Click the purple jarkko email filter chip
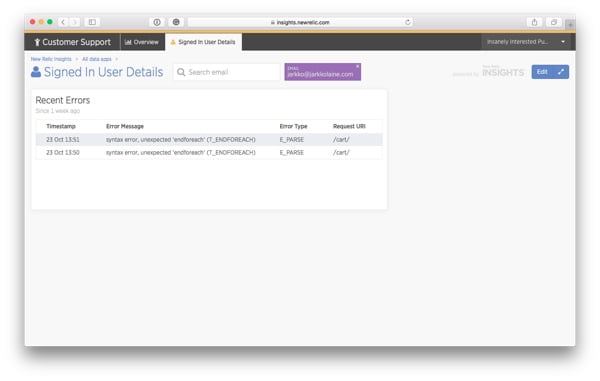 pyautogui.click(x=322, y=72)
